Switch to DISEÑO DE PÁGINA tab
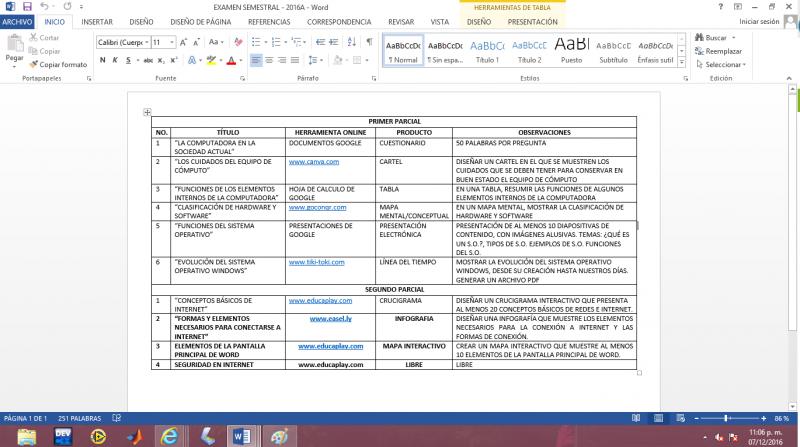 pyautogui.click(x=201, y=22)
